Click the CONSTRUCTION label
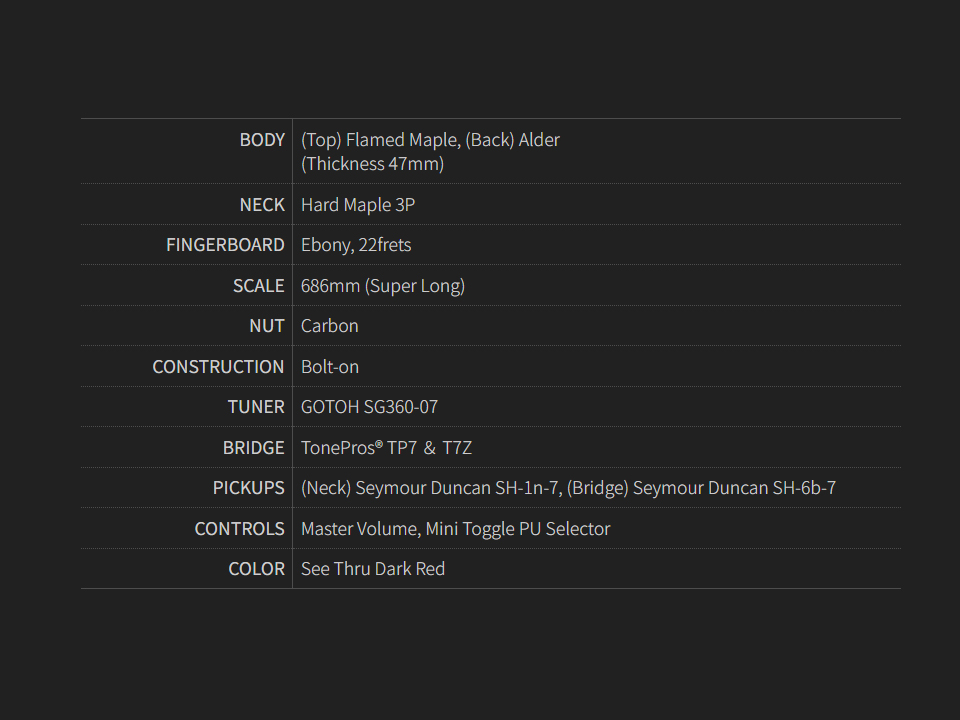 click(218, 367)
